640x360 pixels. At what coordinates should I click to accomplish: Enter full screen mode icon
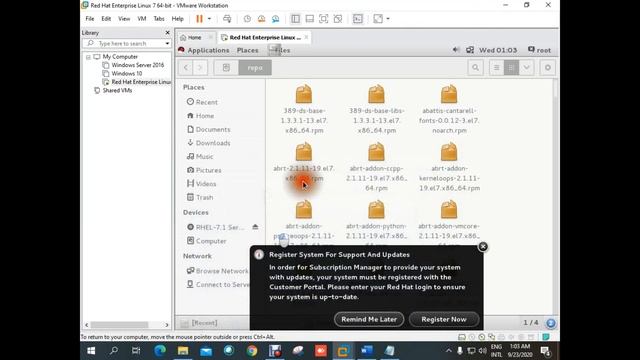tap(323, 19)
